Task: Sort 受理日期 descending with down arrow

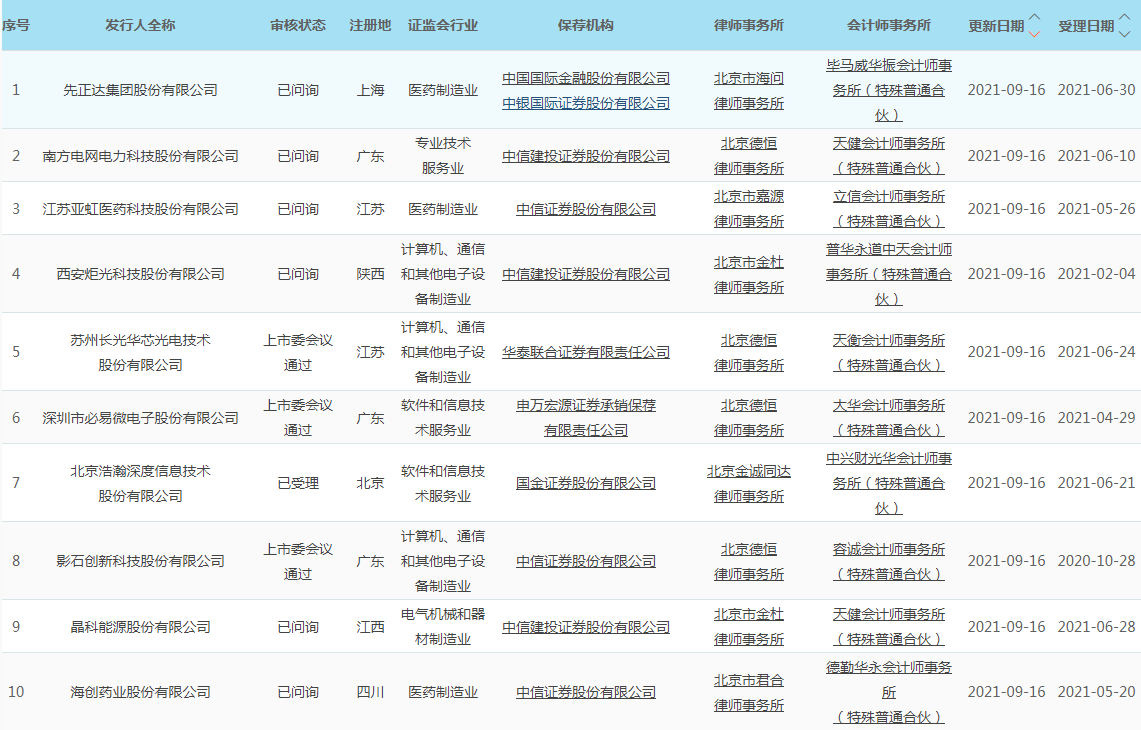Action: pyautogui.click(x=1124, y=33)
